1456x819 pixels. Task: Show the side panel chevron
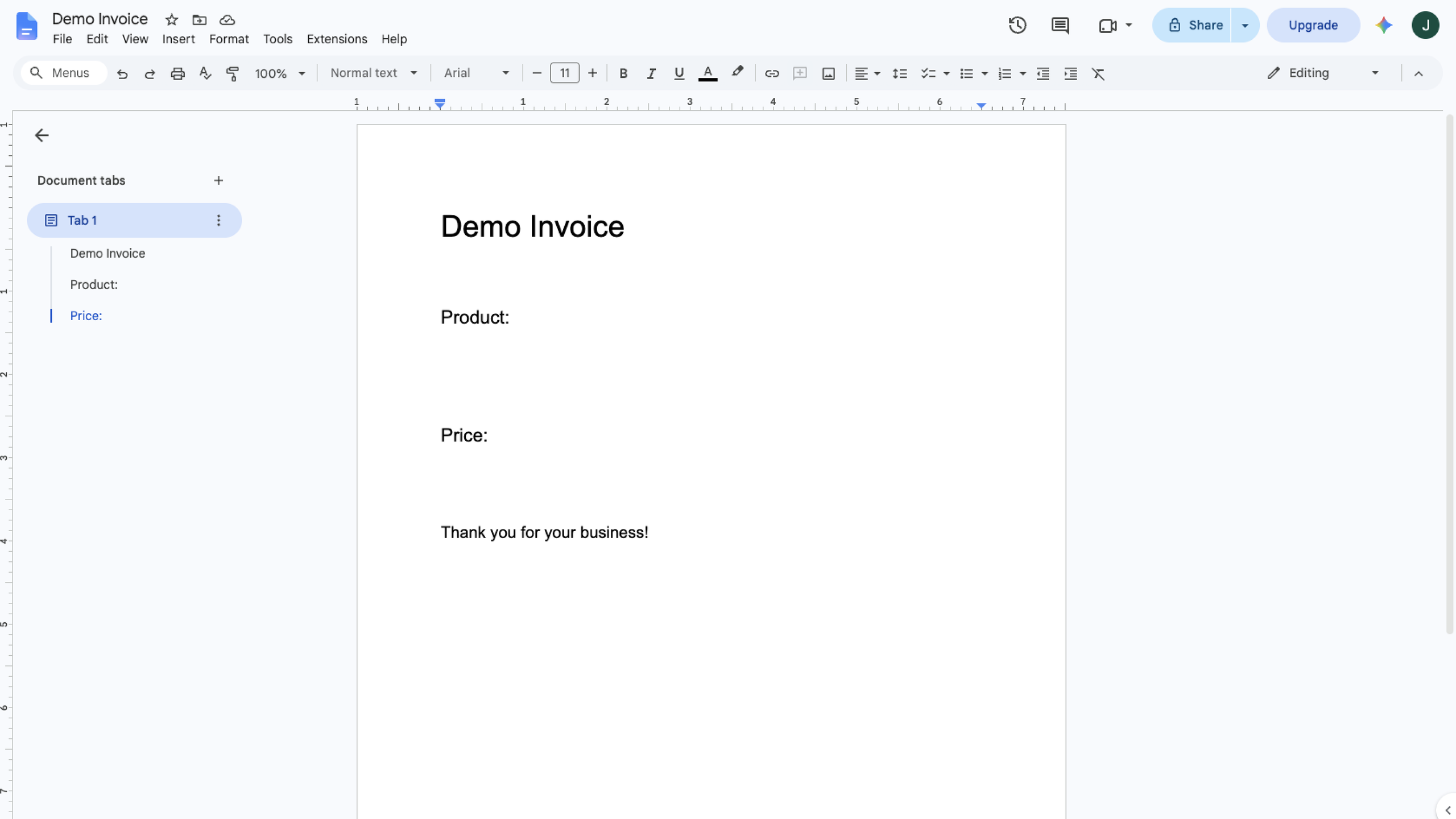coord(1447,810)
